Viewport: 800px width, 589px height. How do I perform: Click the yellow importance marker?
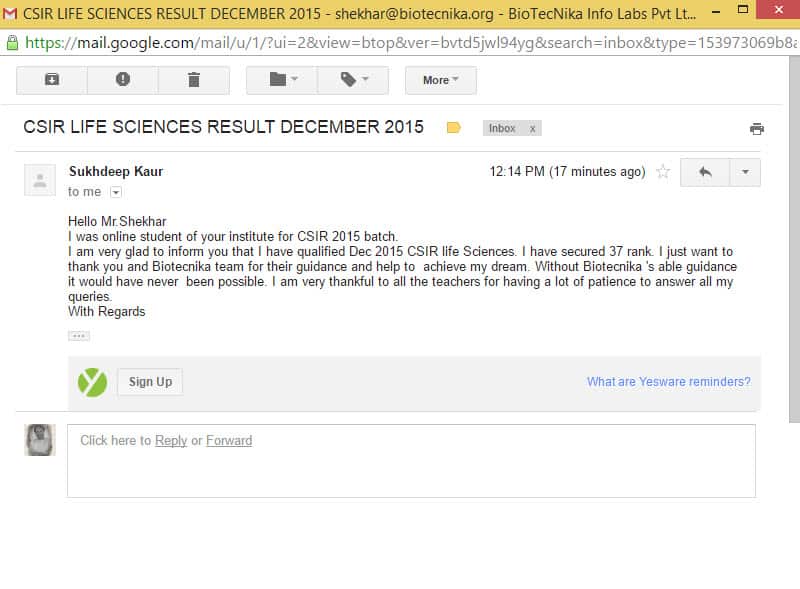point(454,128)
